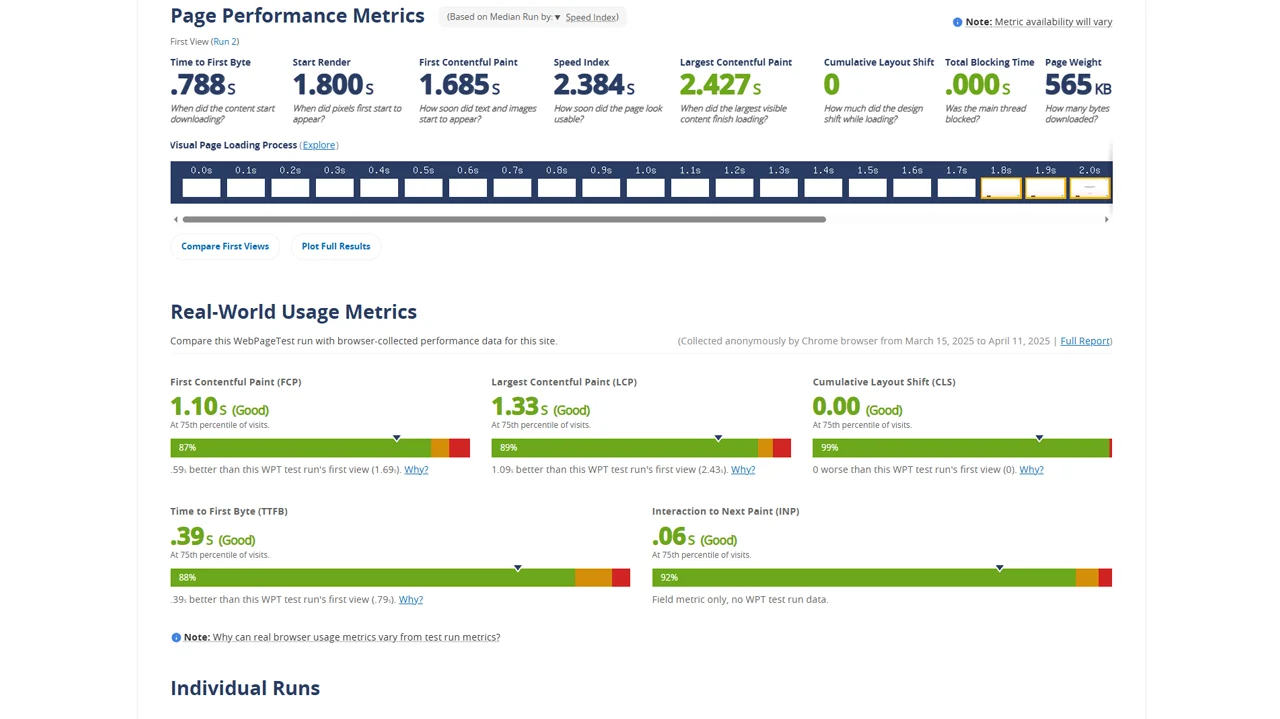Click the LCP 75th percentile marker triangle
This screenshot has width=1280, height=719.
pyautogui.click(x=718, y=438)
